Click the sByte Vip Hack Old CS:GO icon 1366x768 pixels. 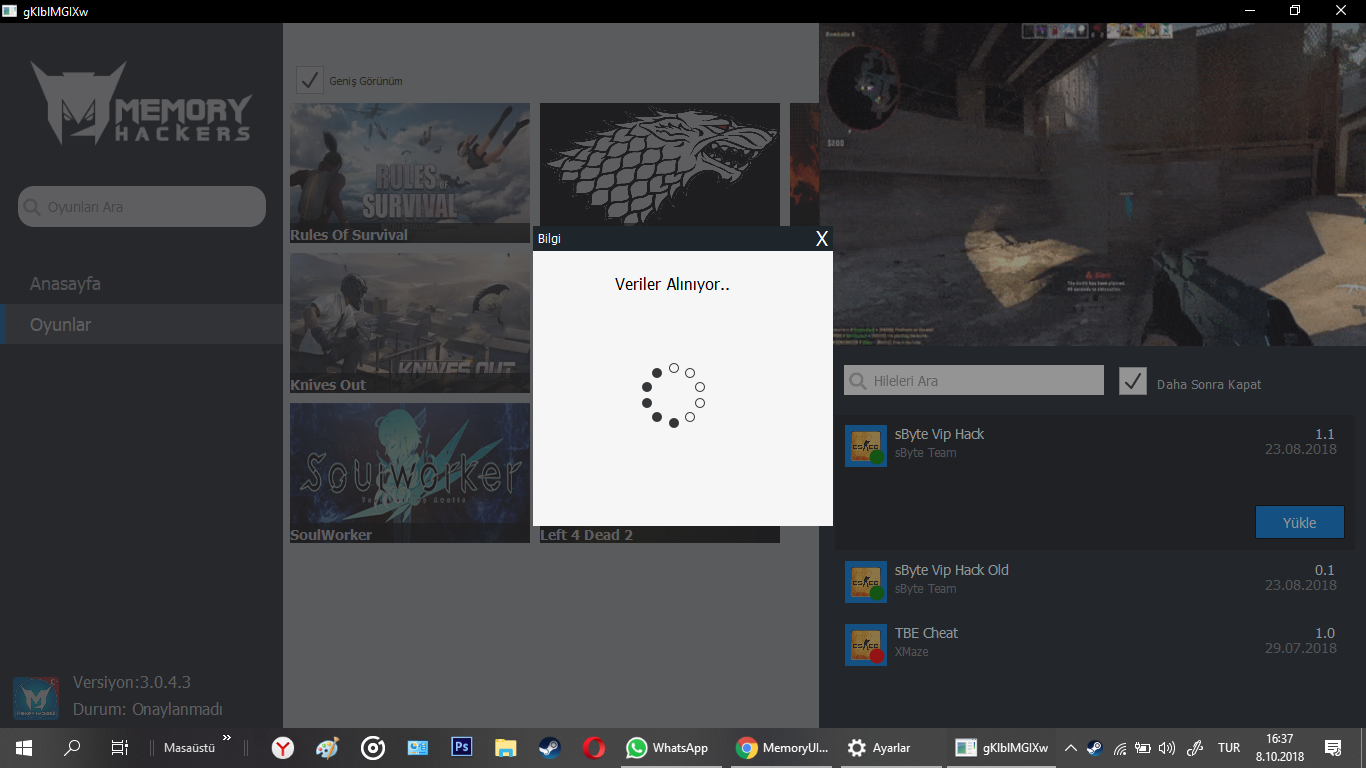[x=865, y=582]
